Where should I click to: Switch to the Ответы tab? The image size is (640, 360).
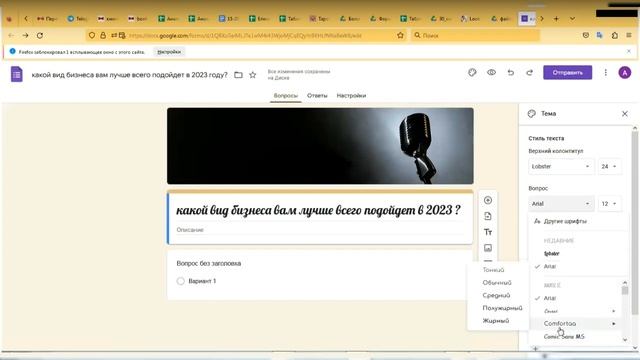317,96
